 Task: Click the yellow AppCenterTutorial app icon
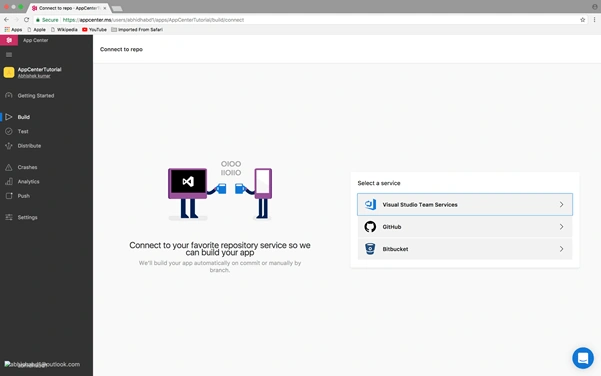coord(9,72)
